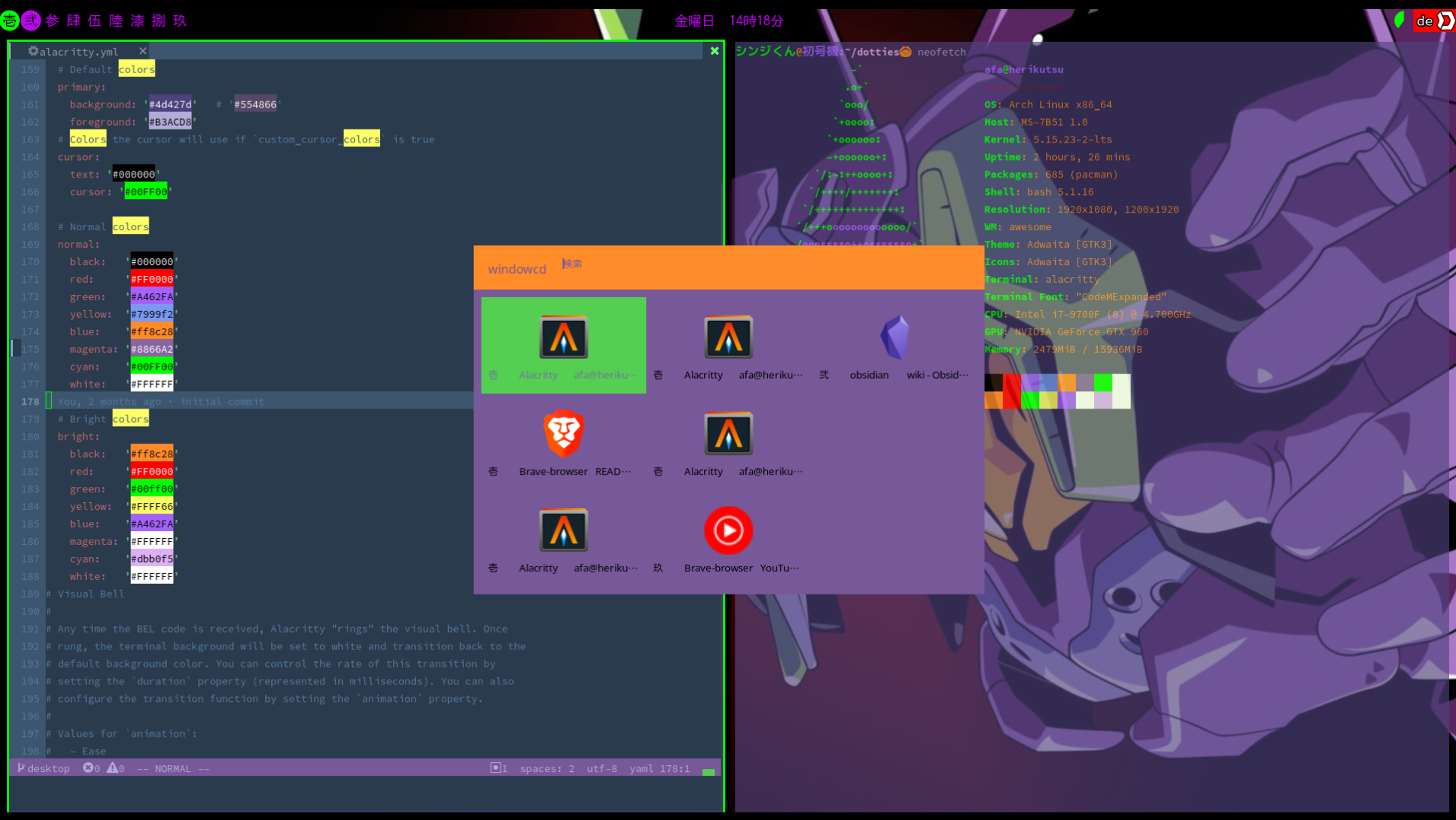Switch to workspace tag 玖

[180, 21]
